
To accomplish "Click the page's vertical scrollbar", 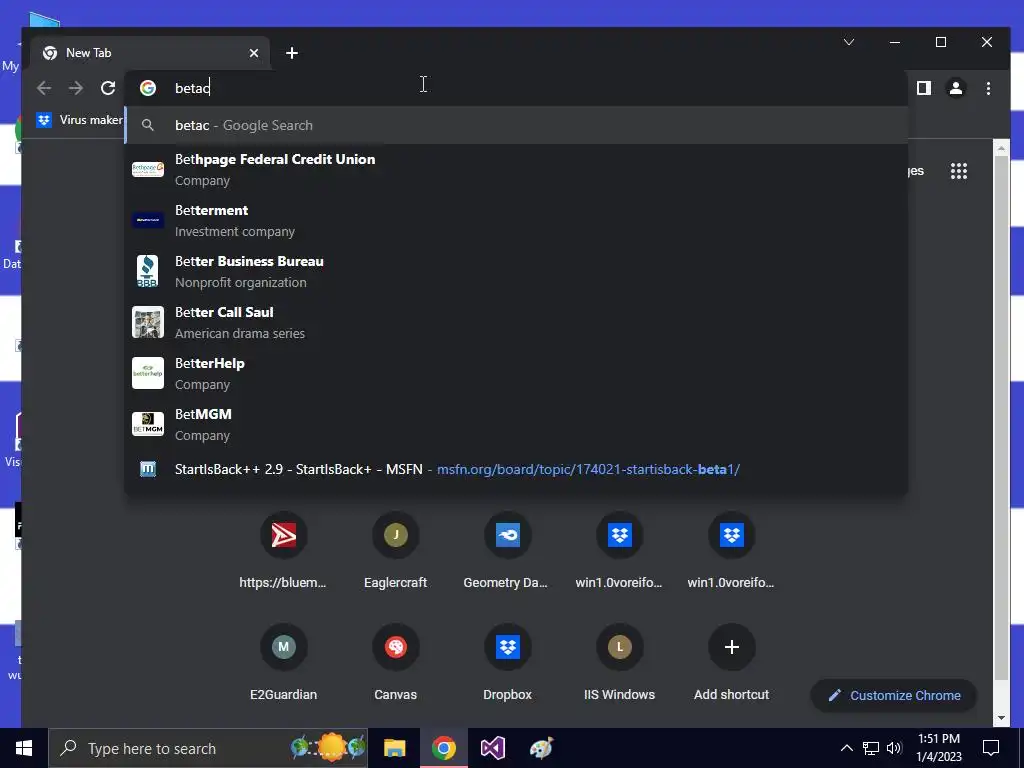I will pyautogui.click(x=1001, y=418).
